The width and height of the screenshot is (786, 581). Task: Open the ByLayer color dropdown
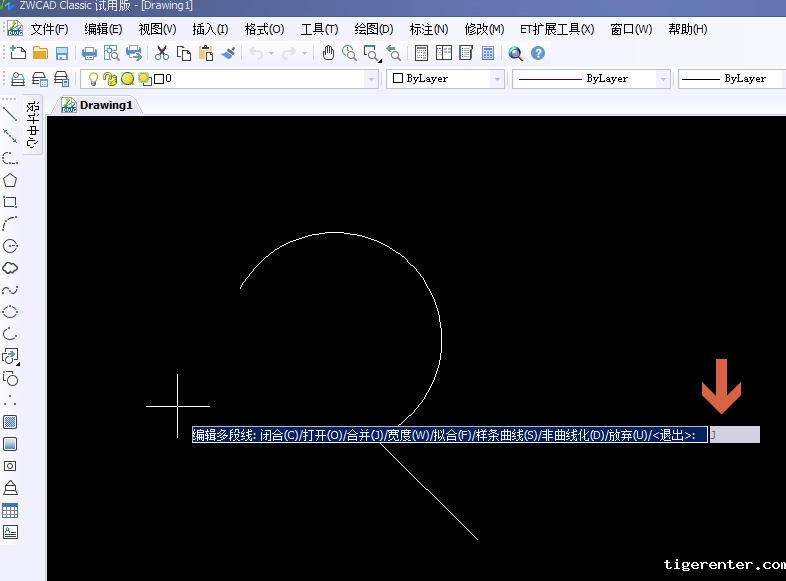pyautogui.click(x=497, y=78)
